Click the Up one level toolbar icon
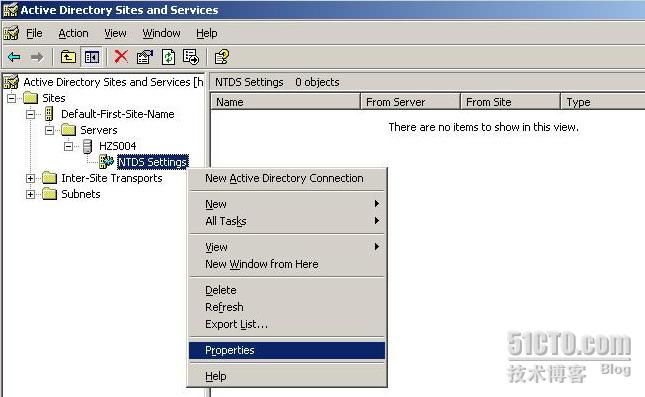 click(x=68, y=57)
